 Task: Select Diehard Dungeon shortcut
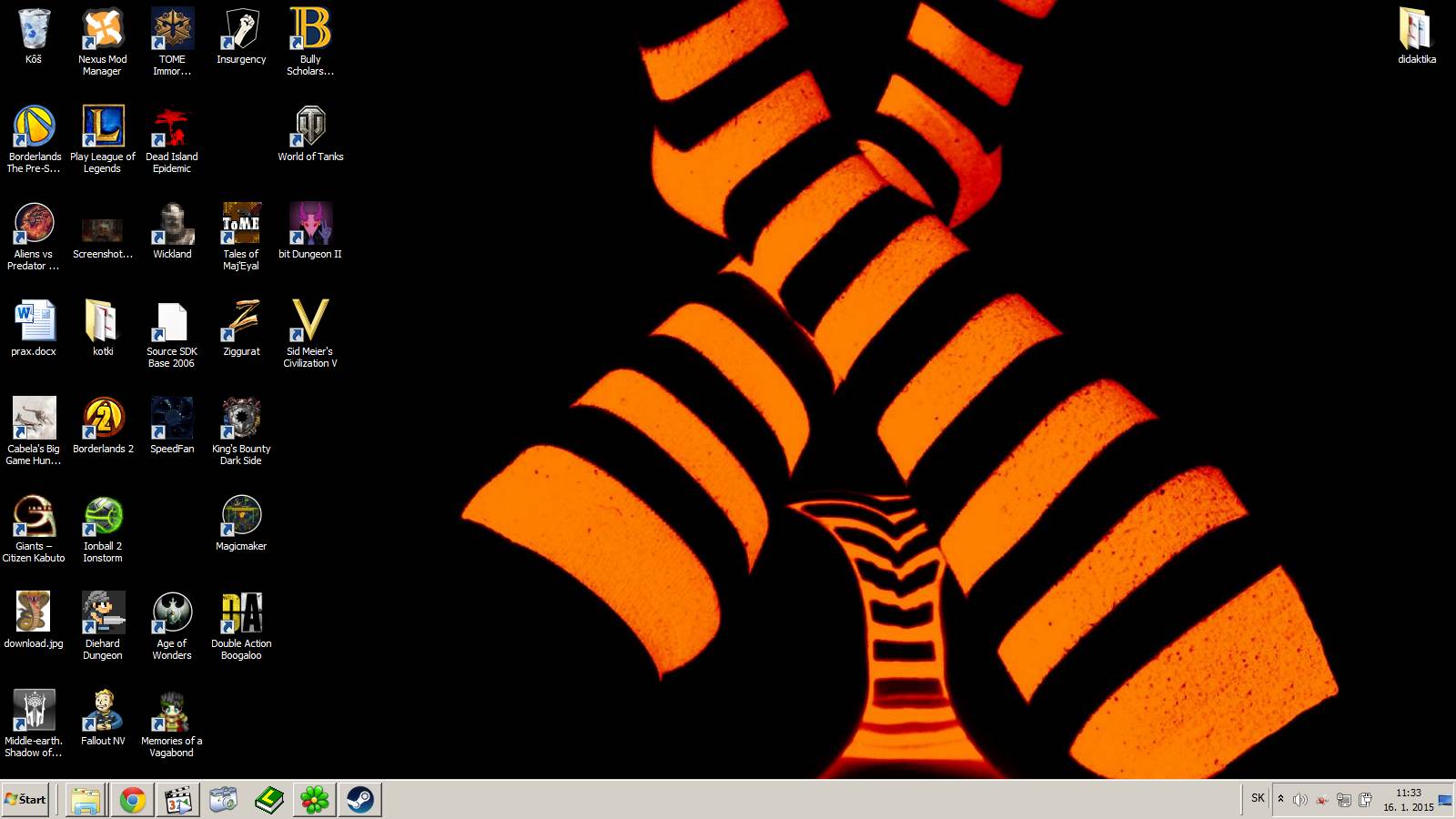click(x=103, y=626)
